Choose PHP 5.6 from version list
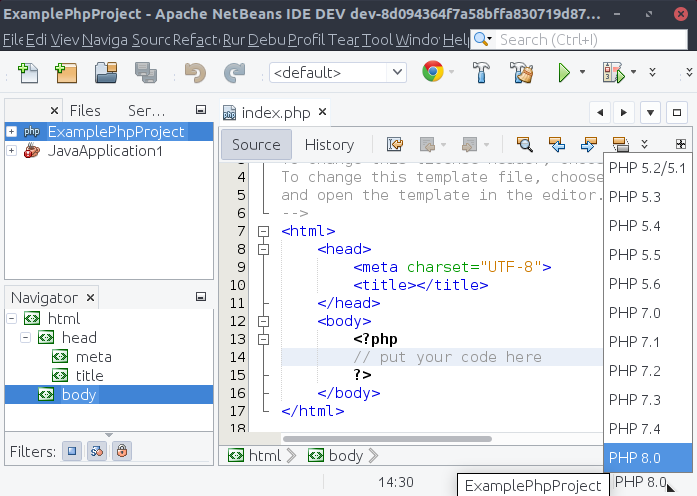Viewport: 697px width, 496px height. tap(648, 284)
